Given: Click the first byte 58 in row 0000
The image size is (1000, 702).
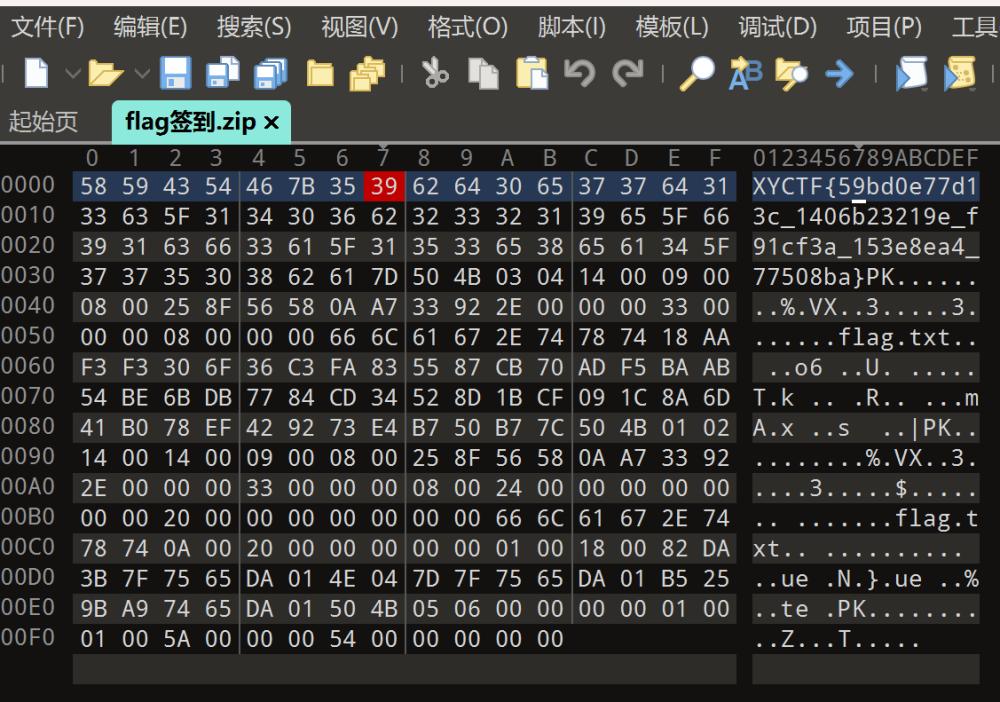Looking at the screenshot, I should (x=93, y=186).
